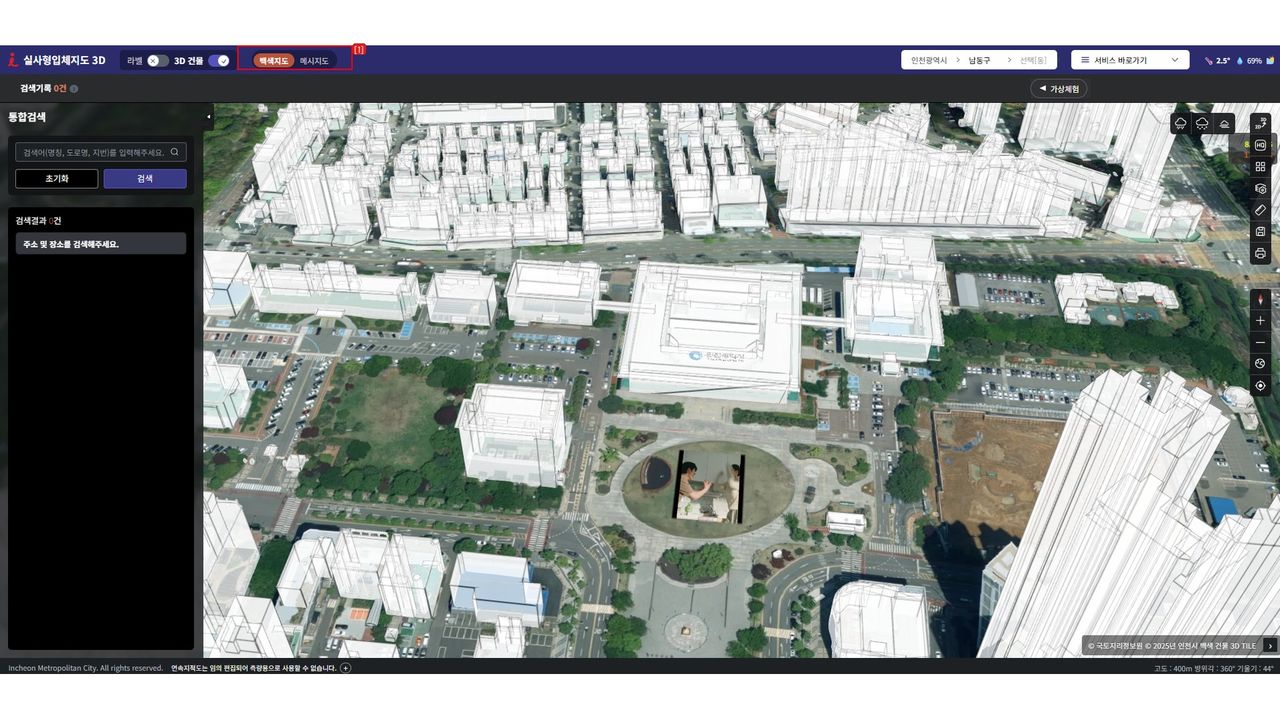The image size is (1280, 720).
Task: Open the ruler measurement tool
Action: click(1260, 210)
